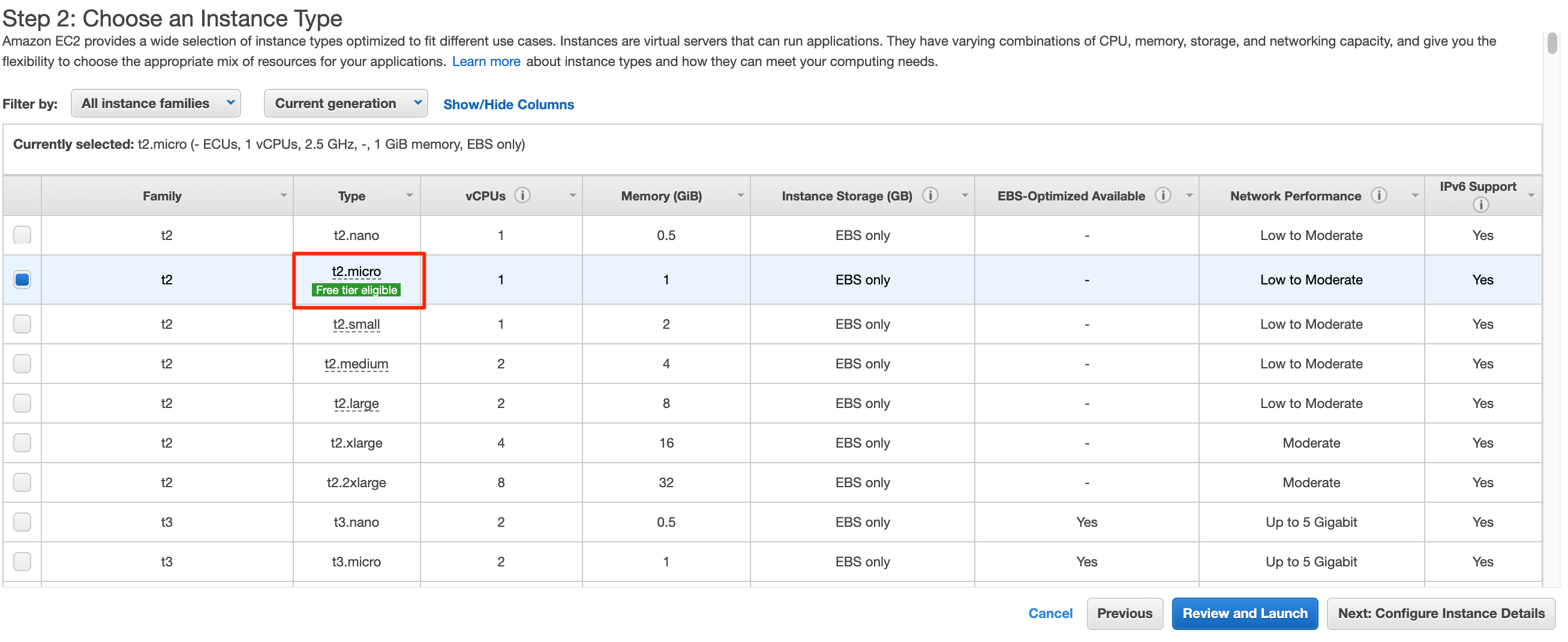Click the t2.xlarge type cell

[356, 443]
